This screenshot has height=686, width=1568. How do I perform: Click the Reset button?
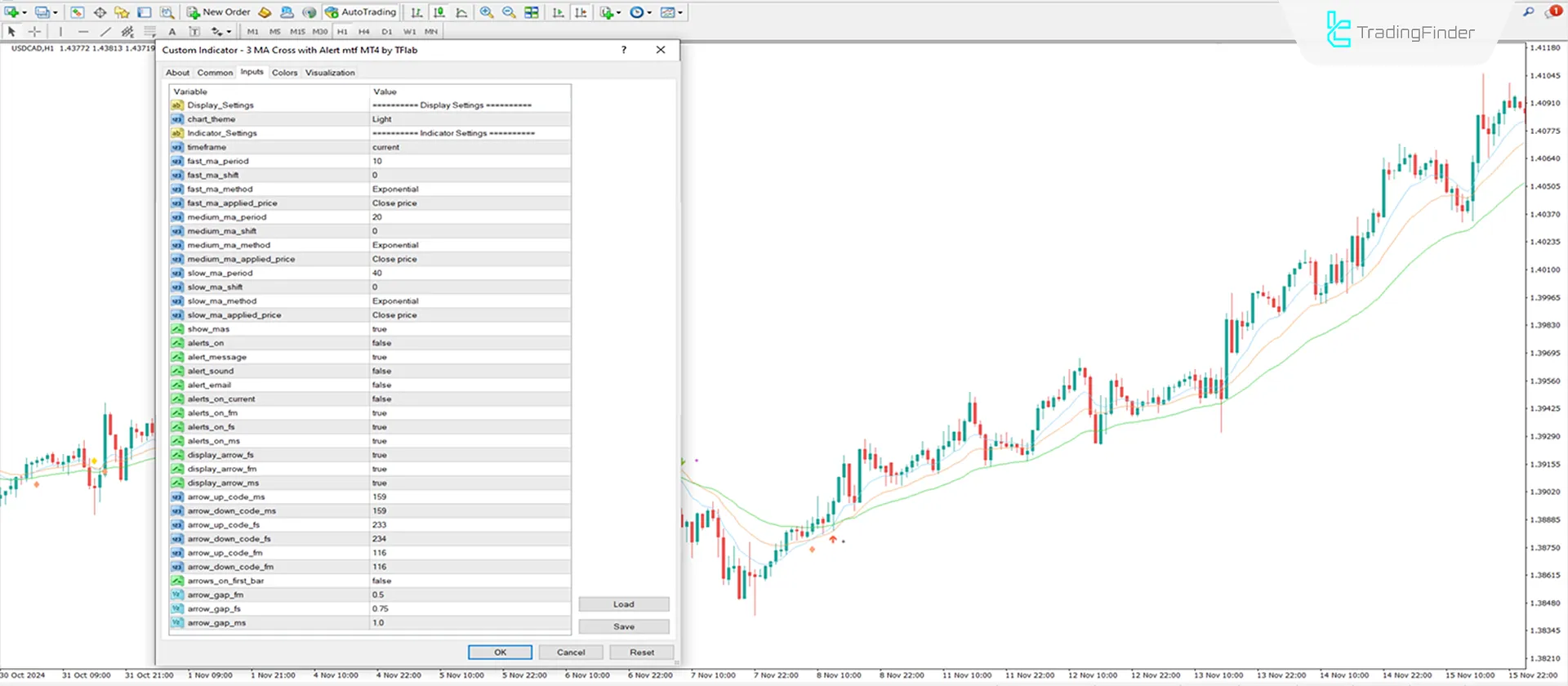click(x=642, y=653)
